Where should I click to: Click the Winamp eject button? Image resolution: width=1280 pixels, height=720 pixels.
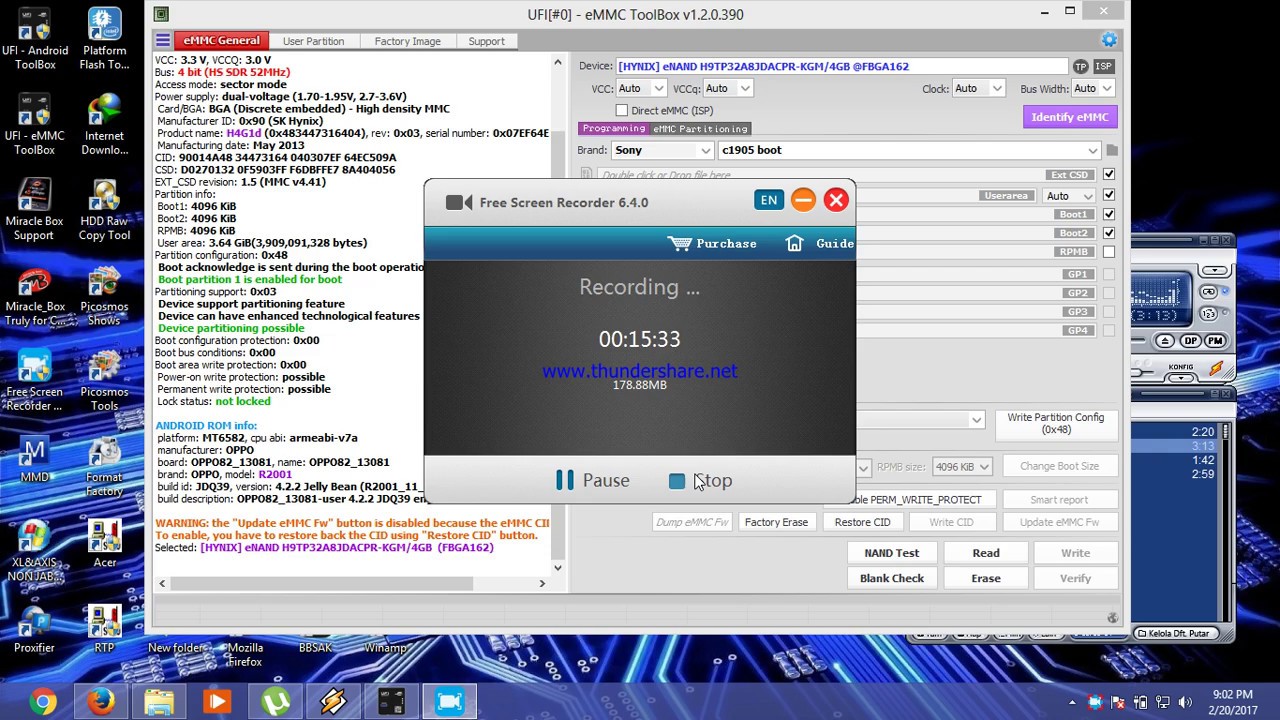pyautogui.click(x=1165, y=341)
